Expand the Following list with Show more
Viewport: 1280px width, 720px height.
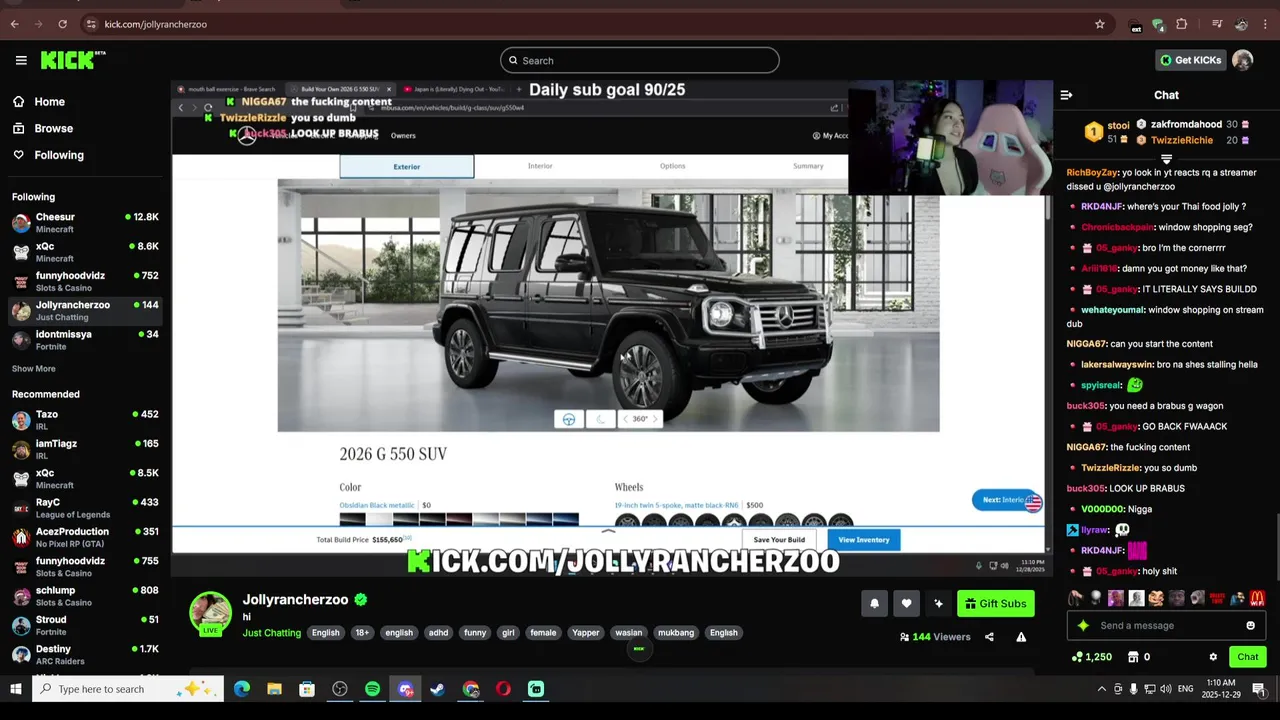34,369
